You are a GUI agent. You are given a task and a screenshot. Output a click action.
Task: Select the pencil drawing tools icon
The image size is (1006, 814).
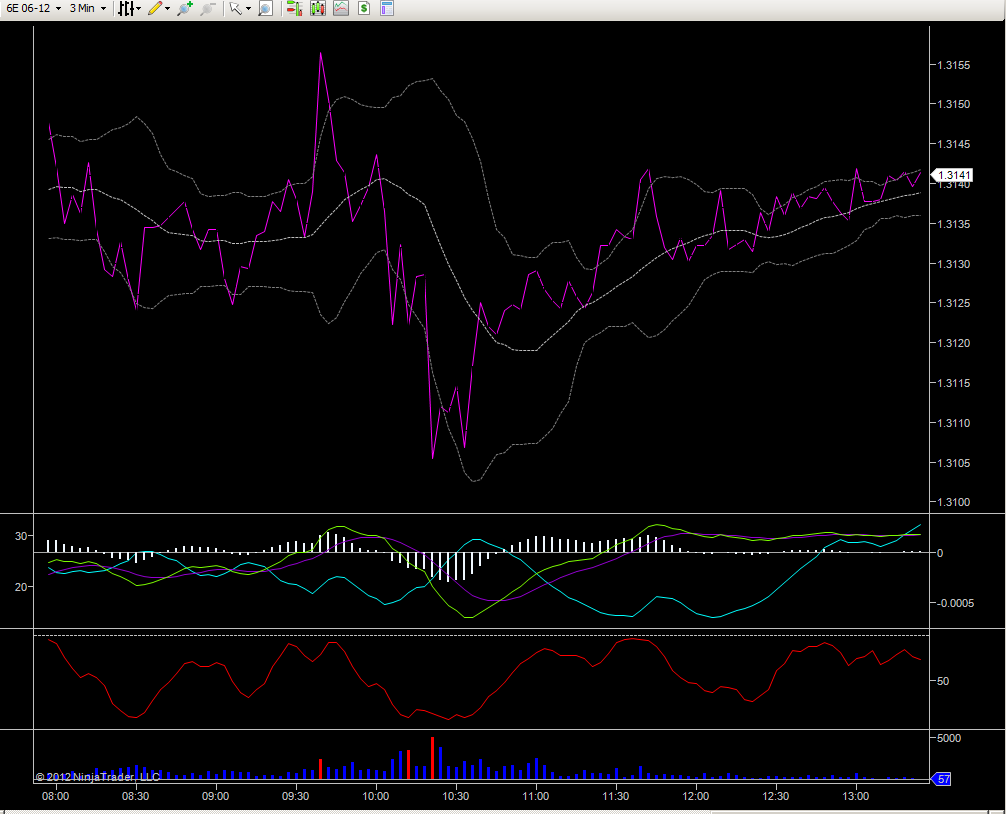pos(155,8)
